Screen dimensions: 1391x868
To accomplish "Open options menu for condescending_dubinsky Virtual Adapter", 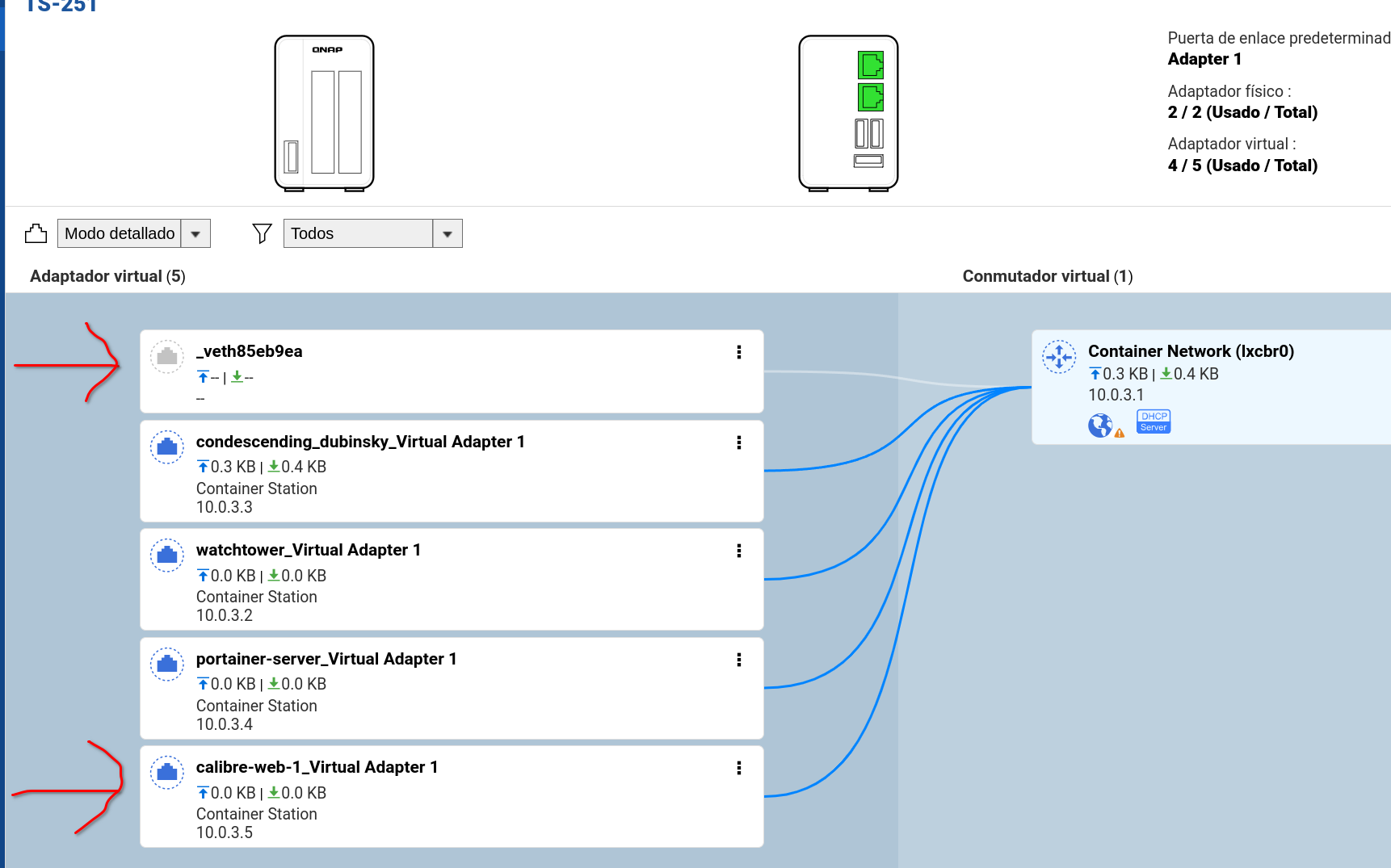I will [x=738, y=442].
